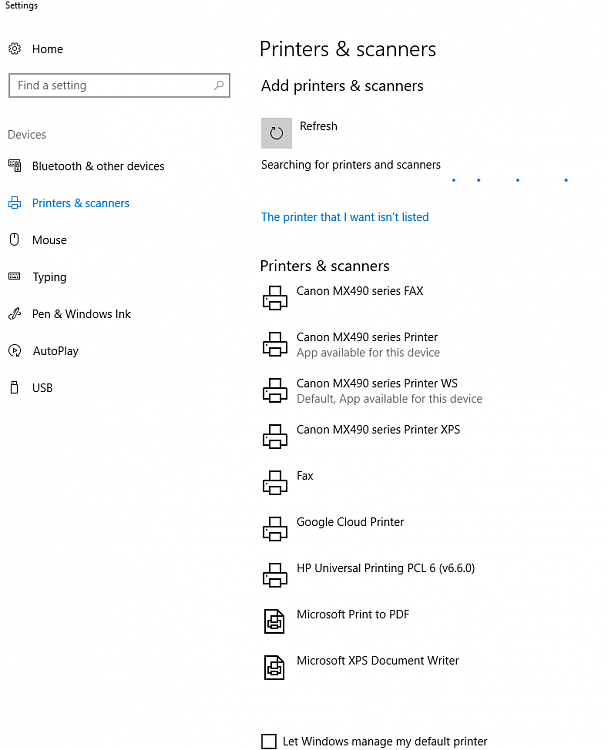Screen dimensions: 608x750
Task: Focus the Find a setting search box
Action: pos(110,86)
